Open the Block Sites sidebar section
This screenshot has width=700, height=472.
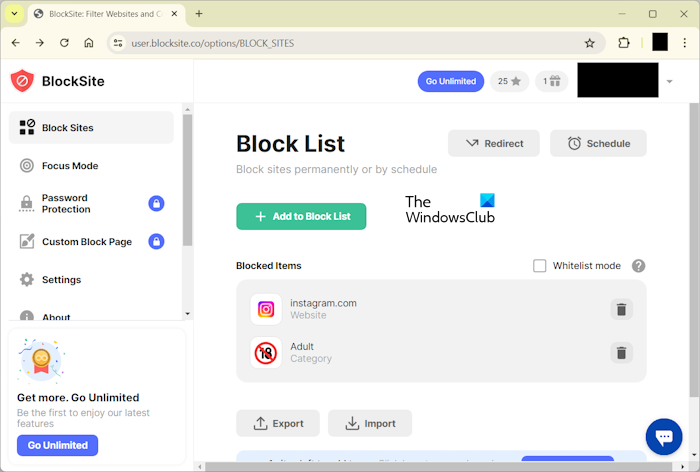pyautogui.click(x=91, y=128)
